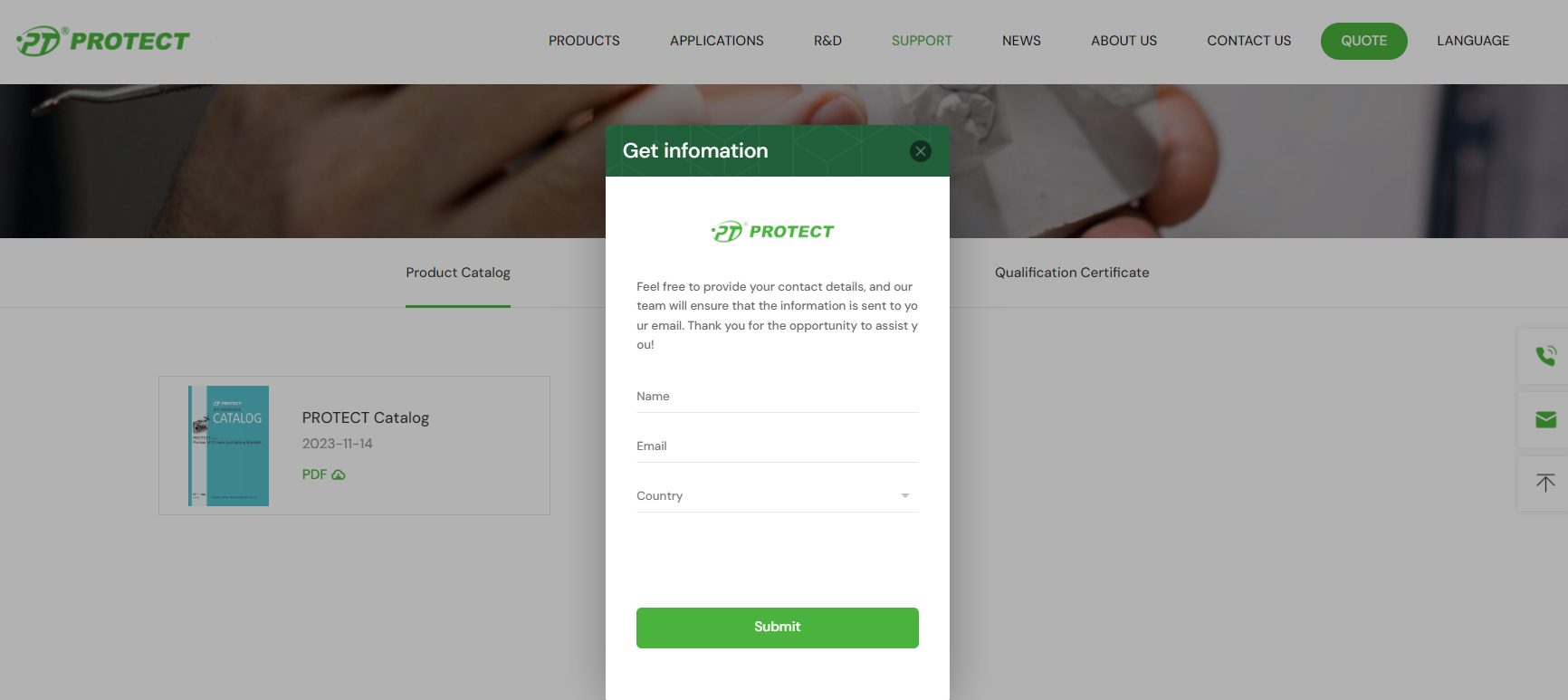The height and width of the screenshot is (700, 1568).
Task: Open the PRODUCTS menu
Action: coord(584,41)
